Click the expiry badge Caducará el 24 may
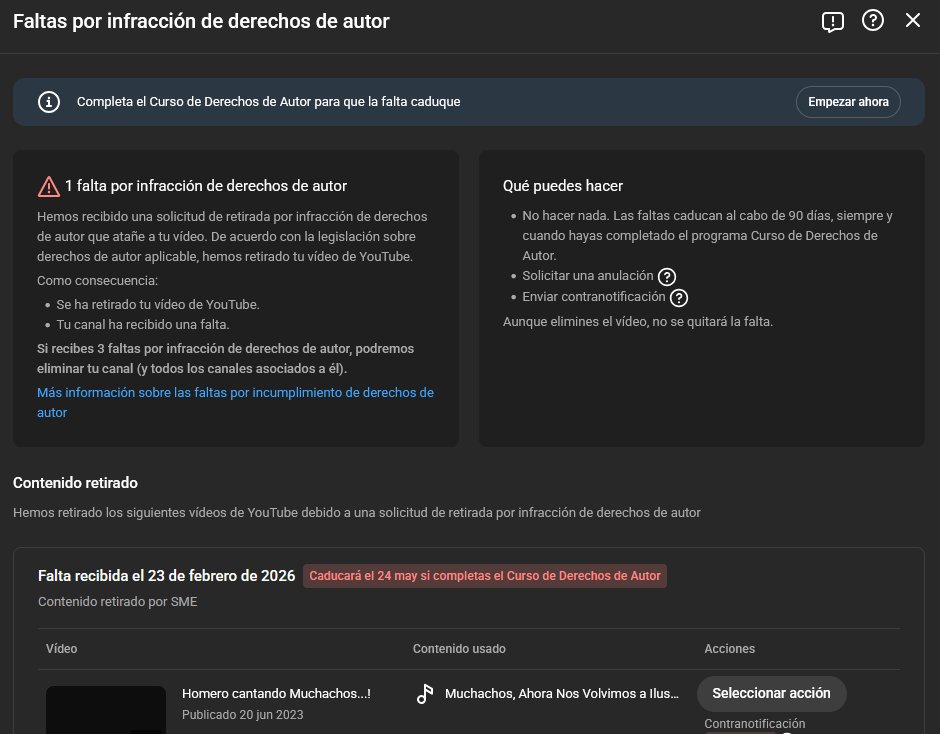 point(484,576)
